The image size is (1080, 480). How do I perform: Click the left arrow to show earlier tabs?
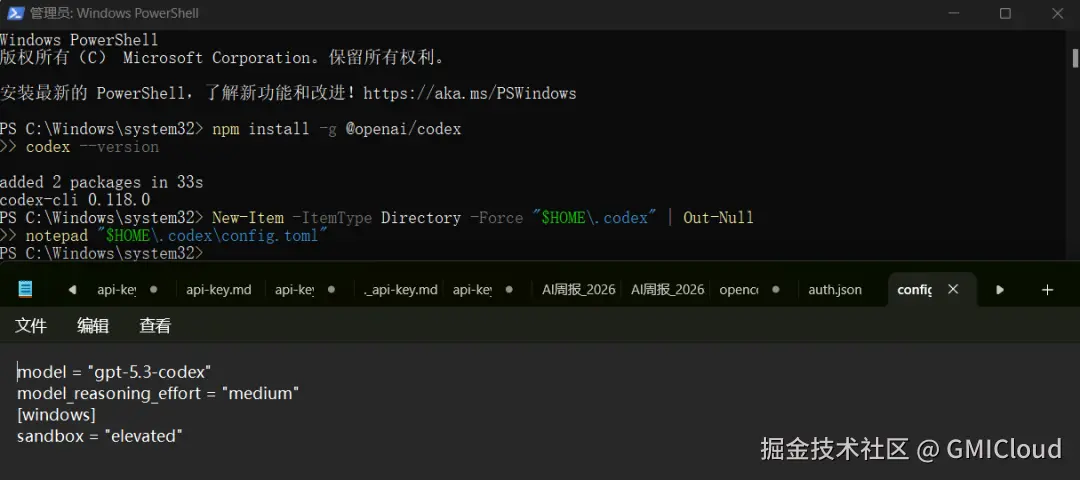[x=72, y=290]
